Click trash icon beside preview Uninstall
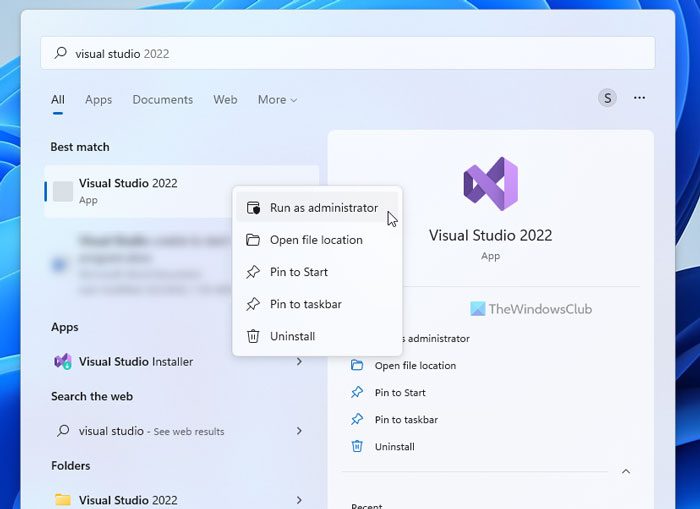This screenshot has height=509, width=700. pyautogui.click(x=357, y=446)
